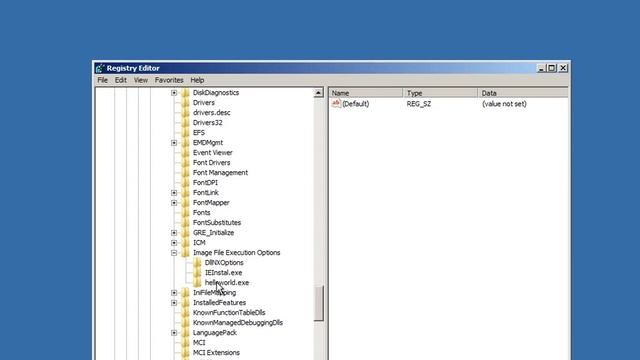Select the MCI Extensions key

pos(216,353)
